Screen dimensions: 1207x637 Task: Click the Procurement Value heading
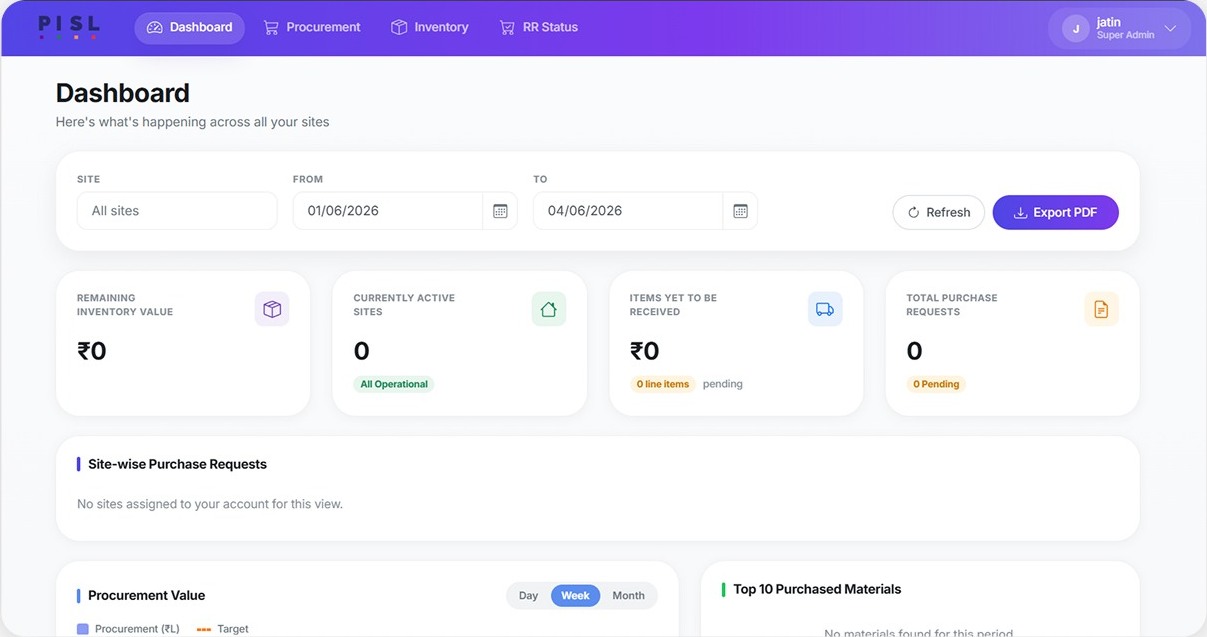146,595
